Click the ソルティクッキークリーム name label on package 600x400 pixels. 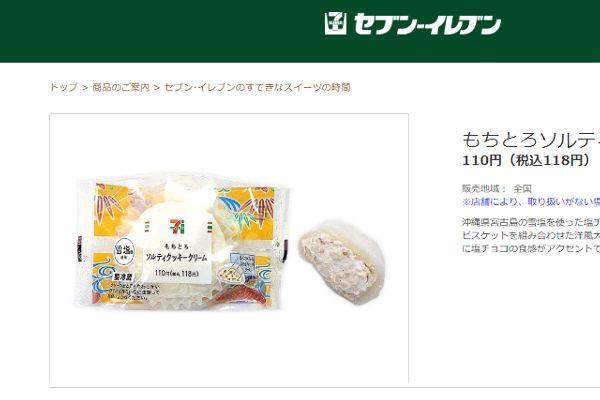point(176,257)
